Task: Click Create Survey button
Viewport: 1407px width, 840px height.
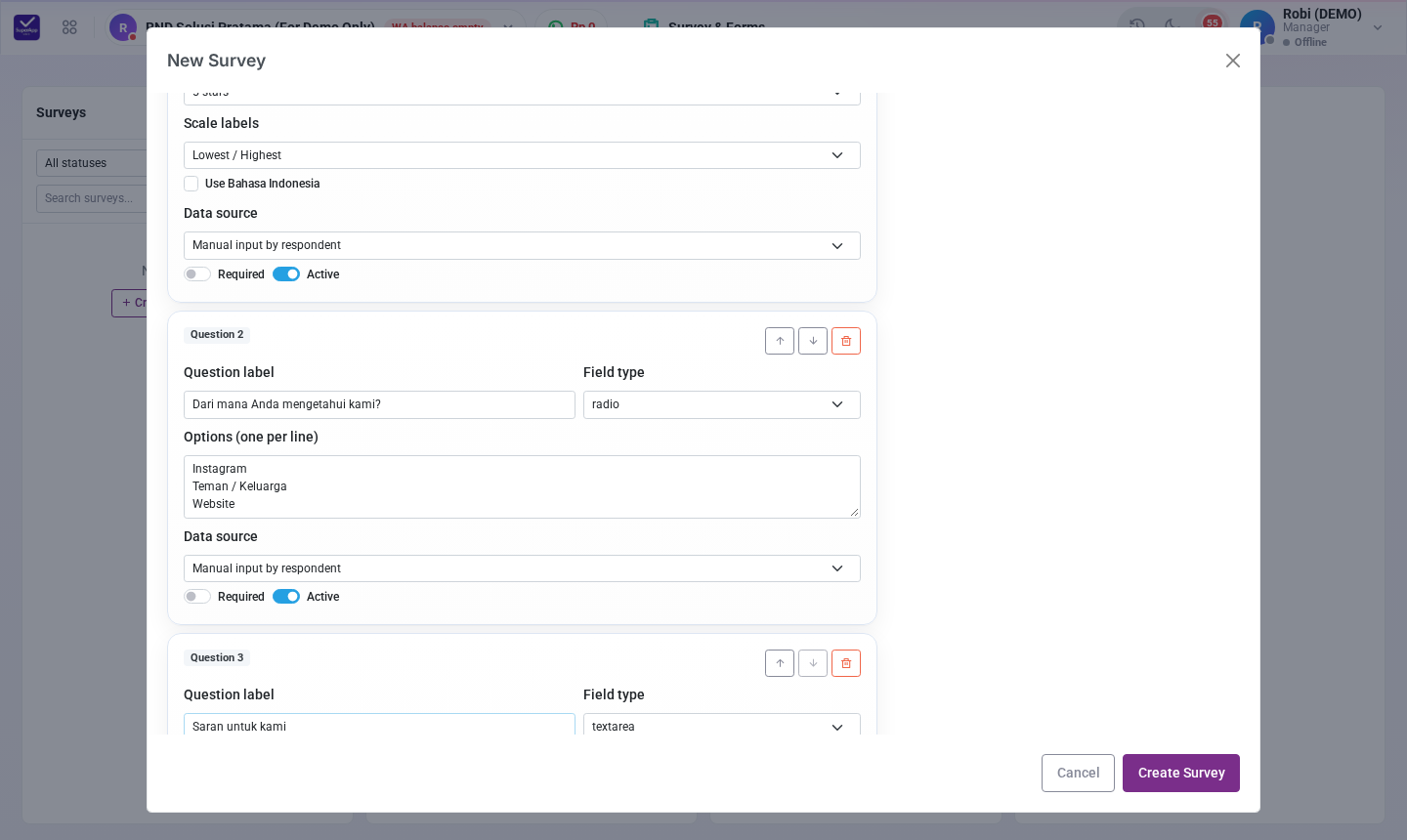Action: [x=1181, y=773]
